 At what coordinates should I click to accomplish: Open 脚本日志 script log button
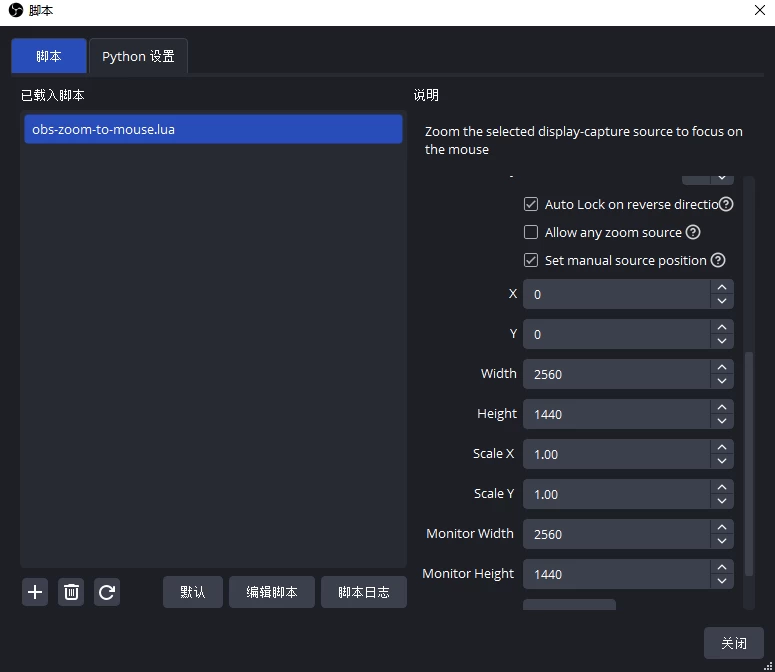364,592
